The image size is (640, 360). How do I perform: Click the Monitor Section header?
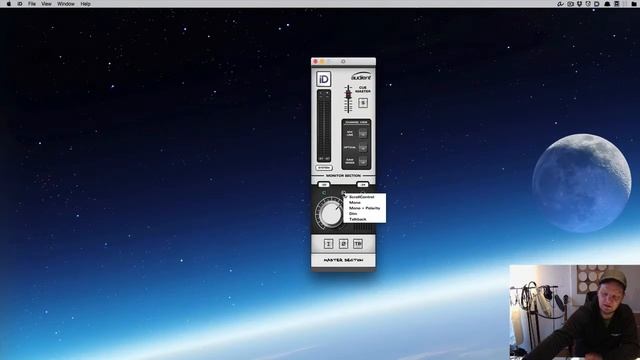pos(343,176)
